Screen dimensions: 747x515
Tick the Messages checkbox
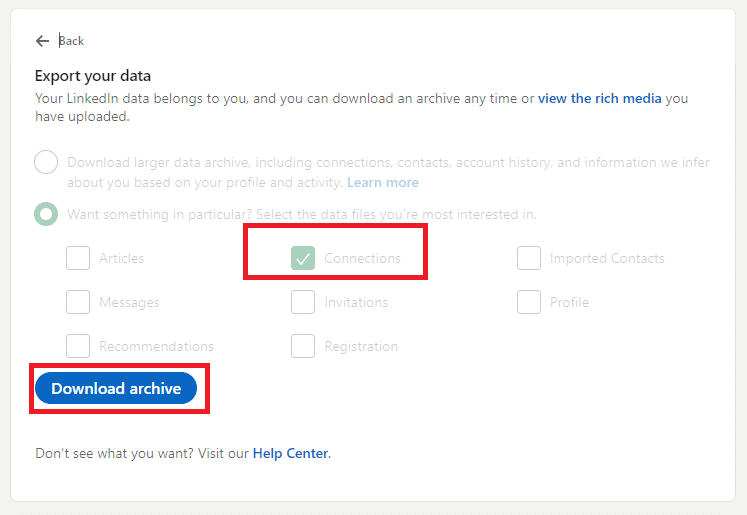coord(78,302)
